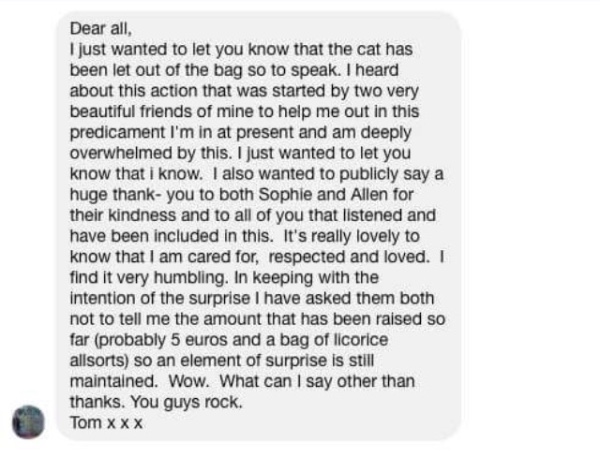Click the word 'maintained.' in the message
The height and width of the screenshot is (457, 600).
tap(114, 381)
